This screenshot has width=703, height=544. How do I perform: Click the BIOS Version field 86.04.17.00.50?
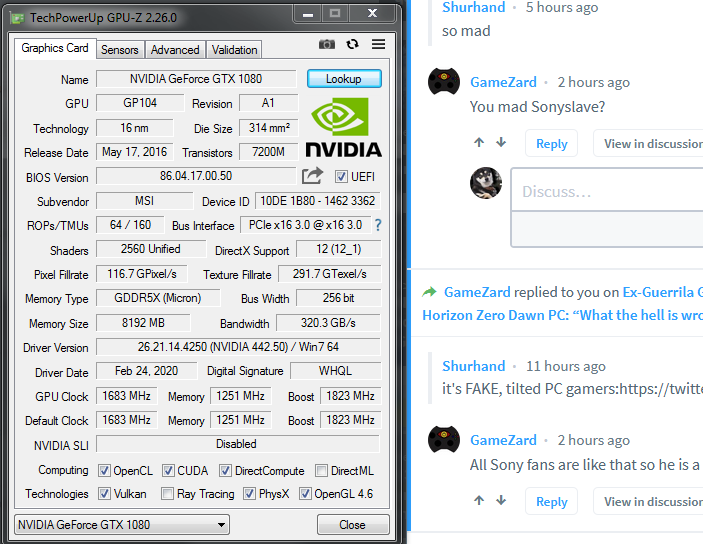pyautogui.click(x=196, y=176)
